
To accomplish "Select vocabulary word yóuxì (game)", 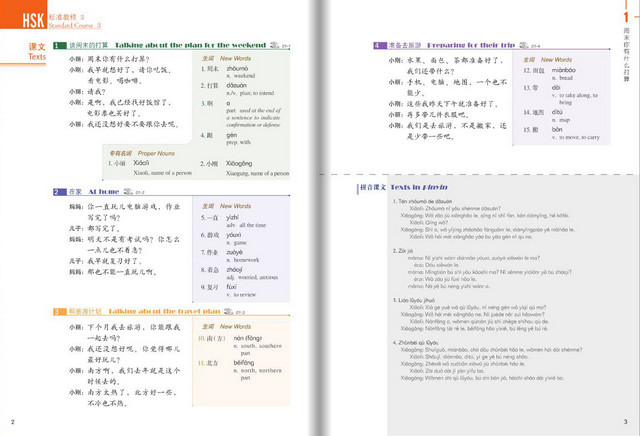I will point(234,235).
